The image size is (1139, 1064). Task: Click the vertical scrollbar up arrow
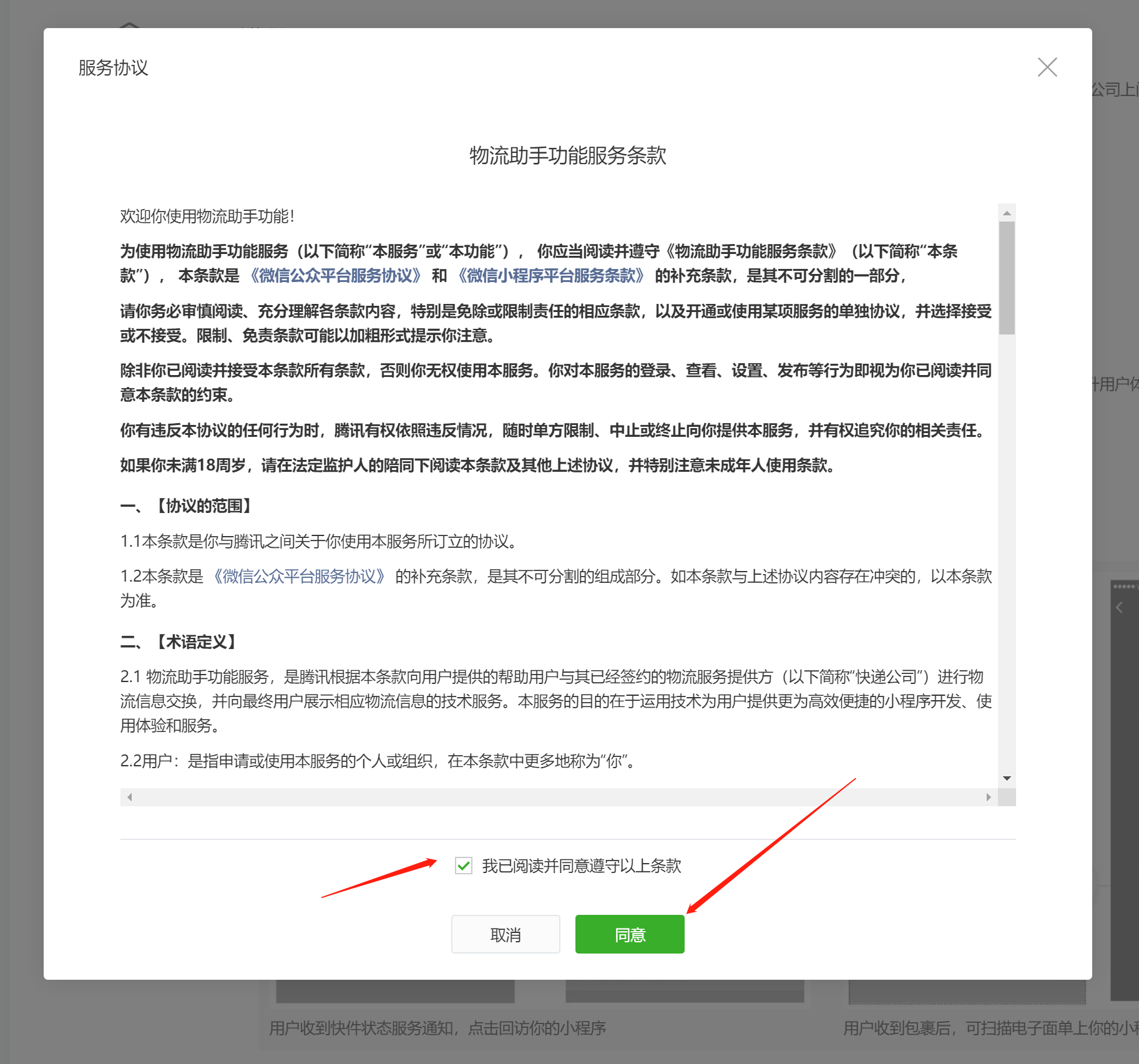(x=1007, y=213)
